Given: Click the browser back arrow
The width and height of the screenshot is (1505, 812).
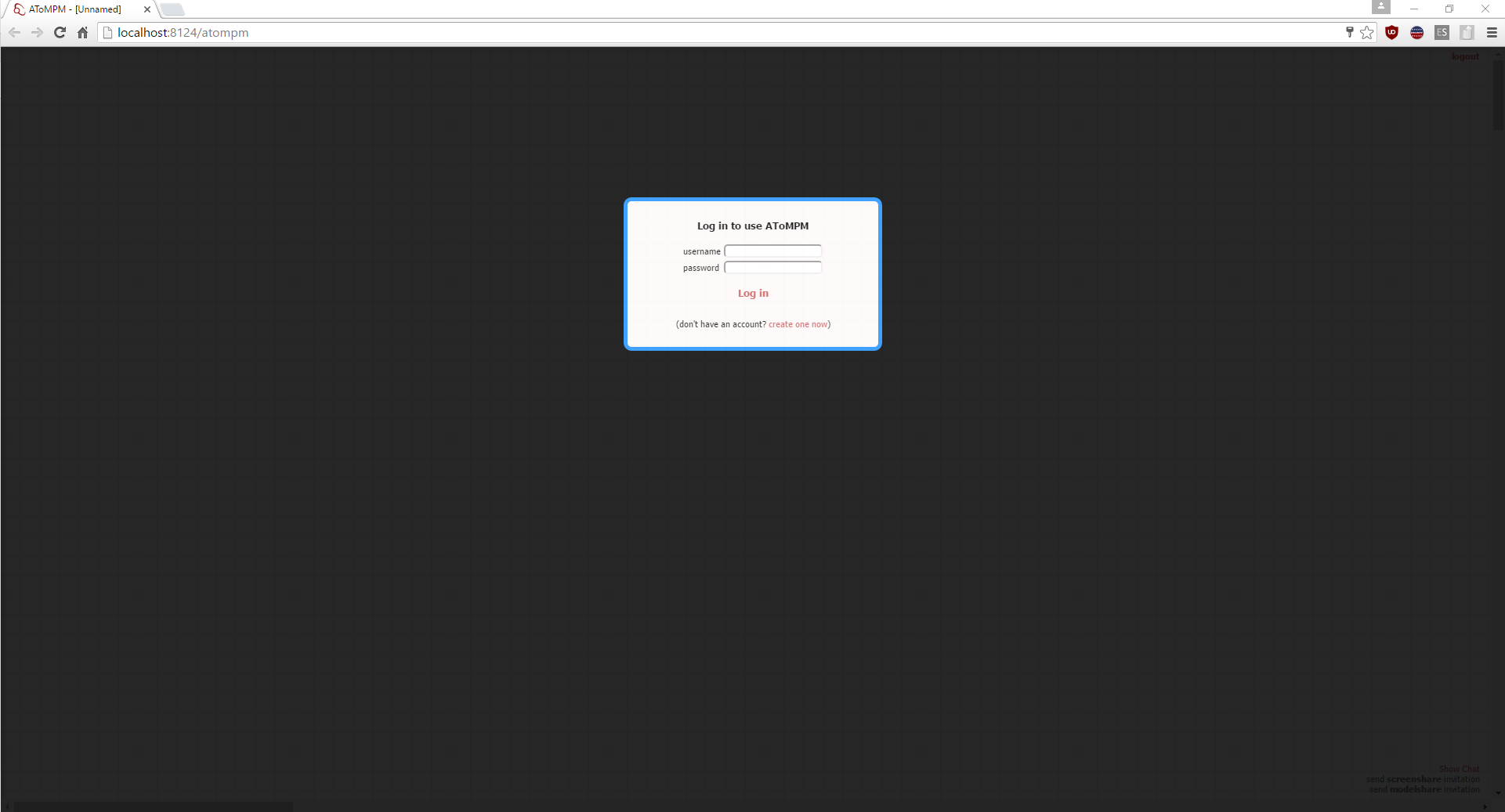Looking at the screenshot, I should 14,32.
